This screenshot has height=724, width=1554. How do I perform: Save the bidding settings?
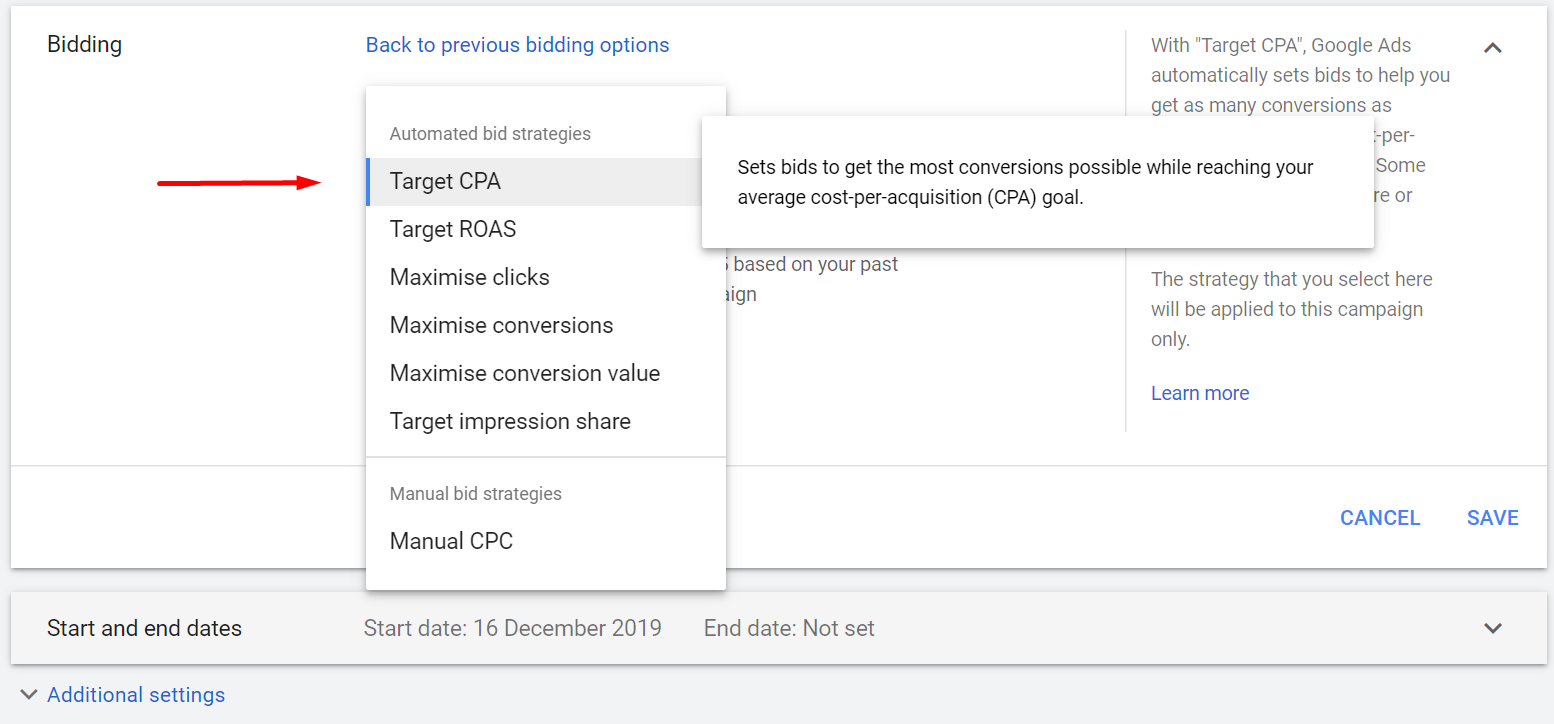pos(1493,517)
